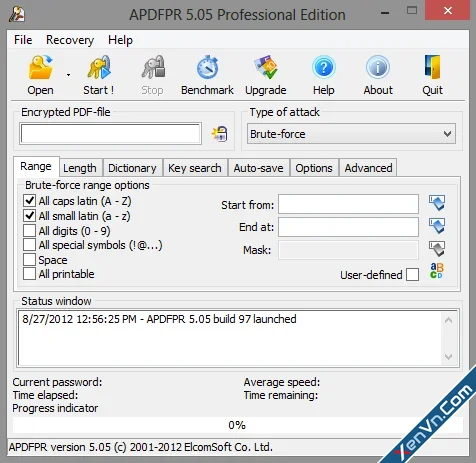Switch to the Options tab

pyautogui.click(x=314, y=168)
